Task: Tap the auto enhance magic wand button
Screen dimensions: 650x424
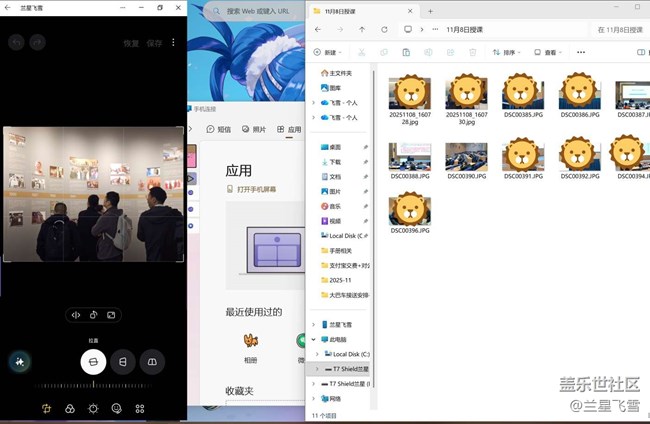Action: (20, 362)
